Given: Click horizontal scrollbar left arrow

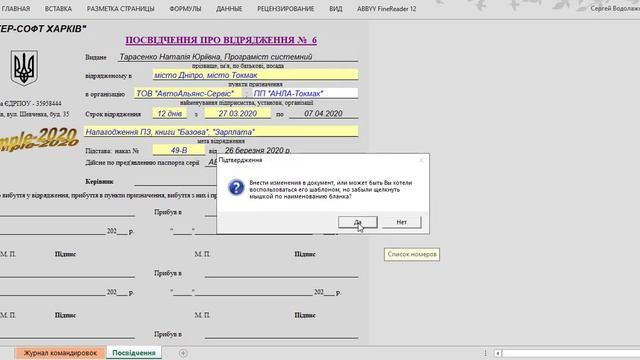Looking at the screenshot, I should 498,353.
